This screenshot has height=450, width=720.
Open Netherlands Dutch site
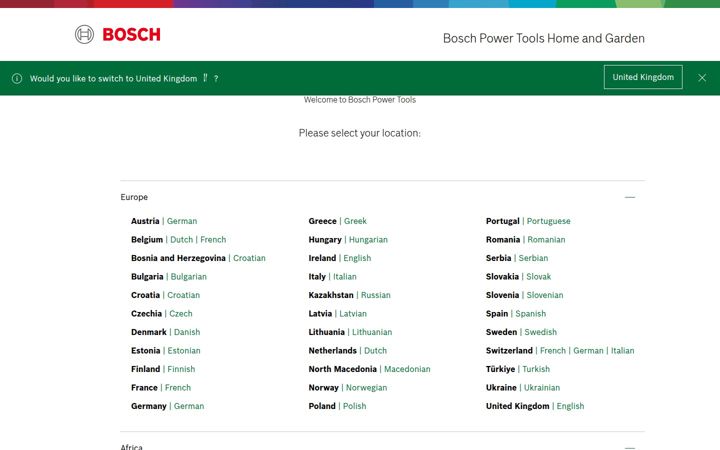point(376,350)
